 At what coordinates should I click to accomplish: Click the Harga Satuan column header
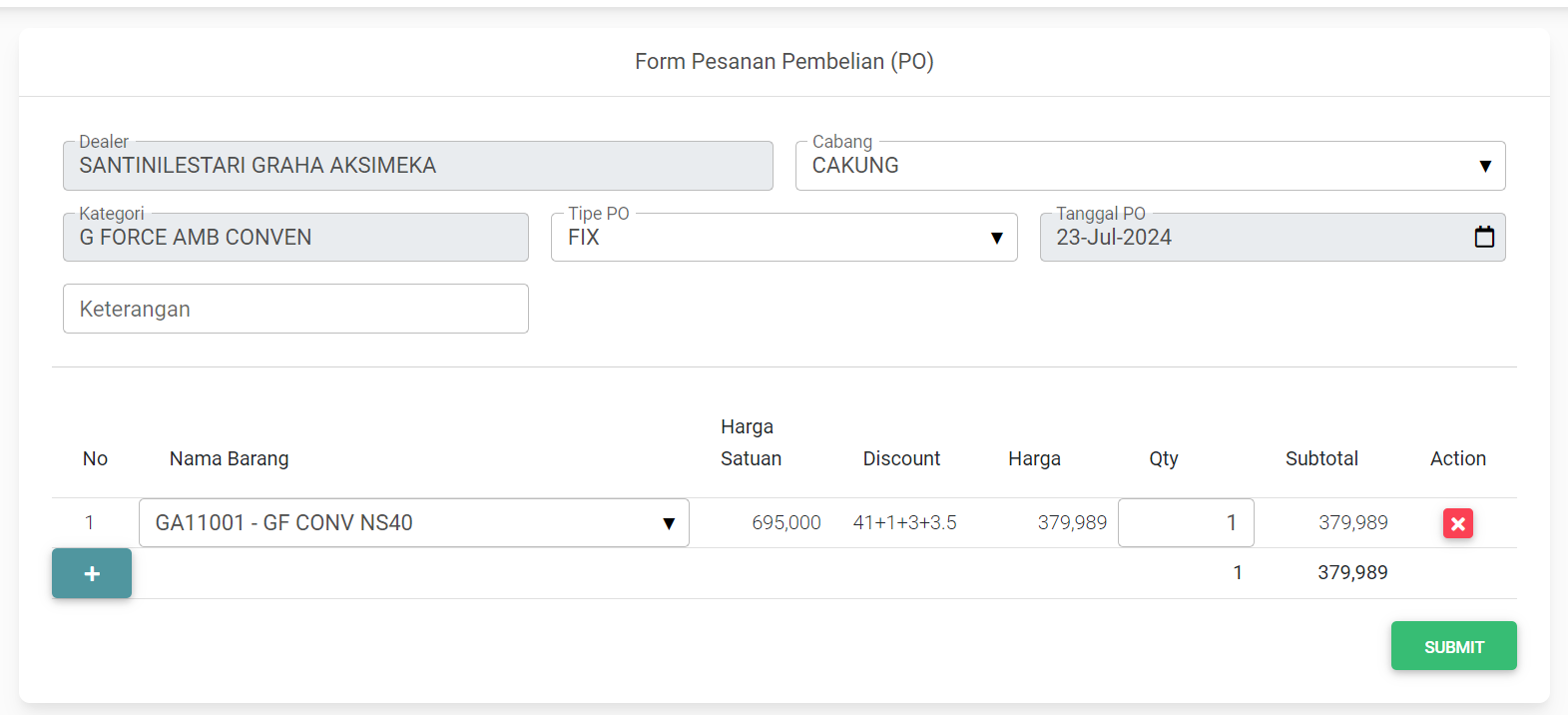751,442
